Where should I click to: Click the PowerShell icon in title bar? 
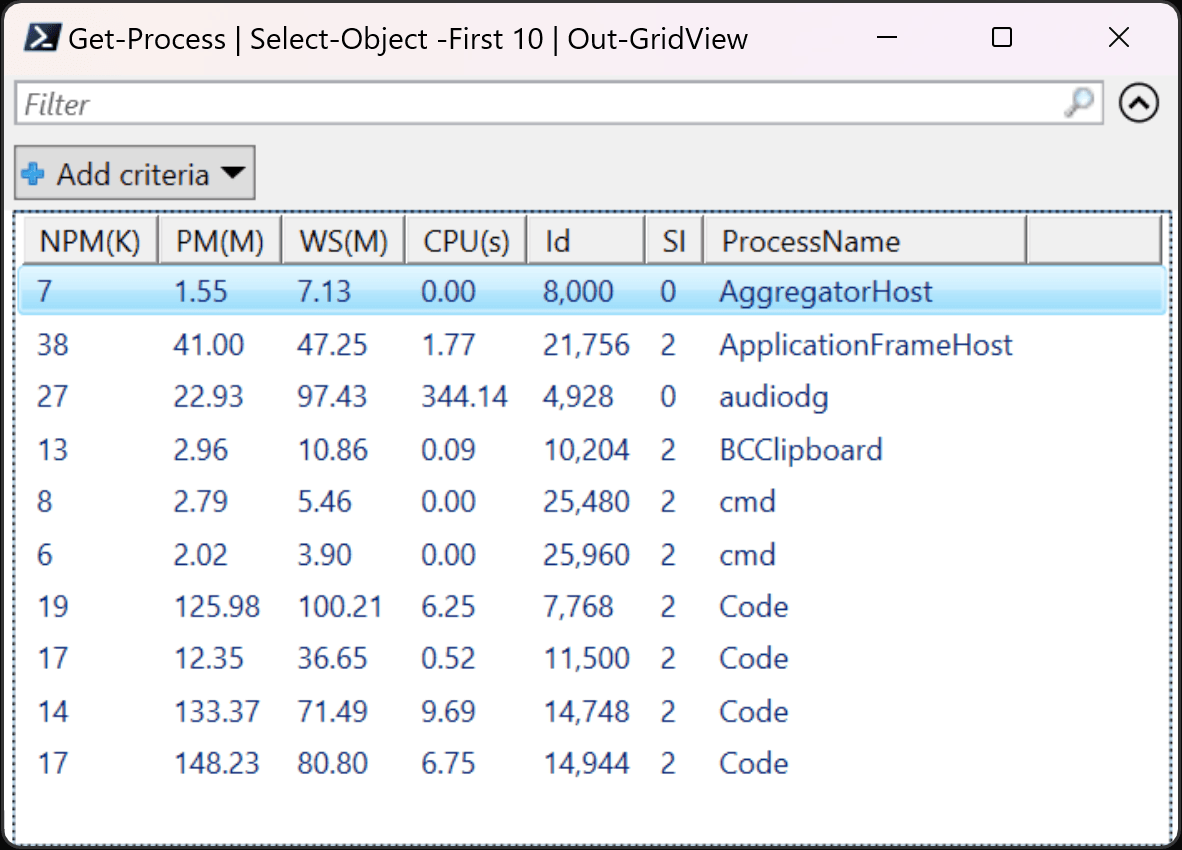click(41, 38)
